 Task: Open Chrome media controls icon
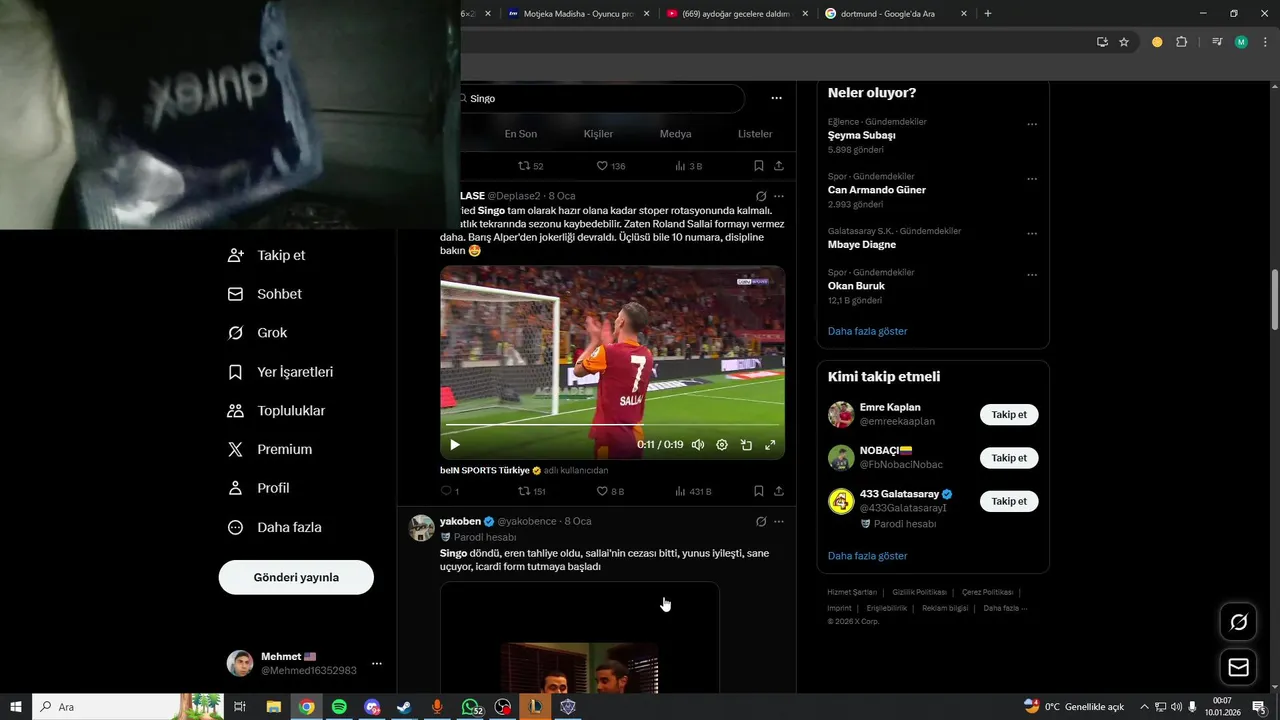[1217, 42]
